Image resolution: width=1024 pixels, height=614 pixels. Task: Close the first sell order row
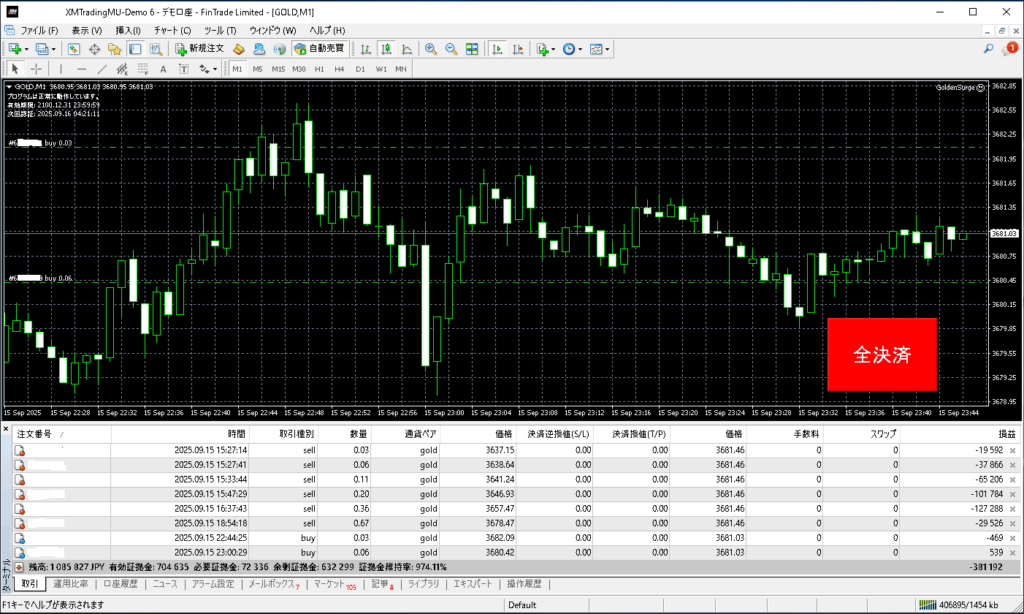(x=1012, y=451)
